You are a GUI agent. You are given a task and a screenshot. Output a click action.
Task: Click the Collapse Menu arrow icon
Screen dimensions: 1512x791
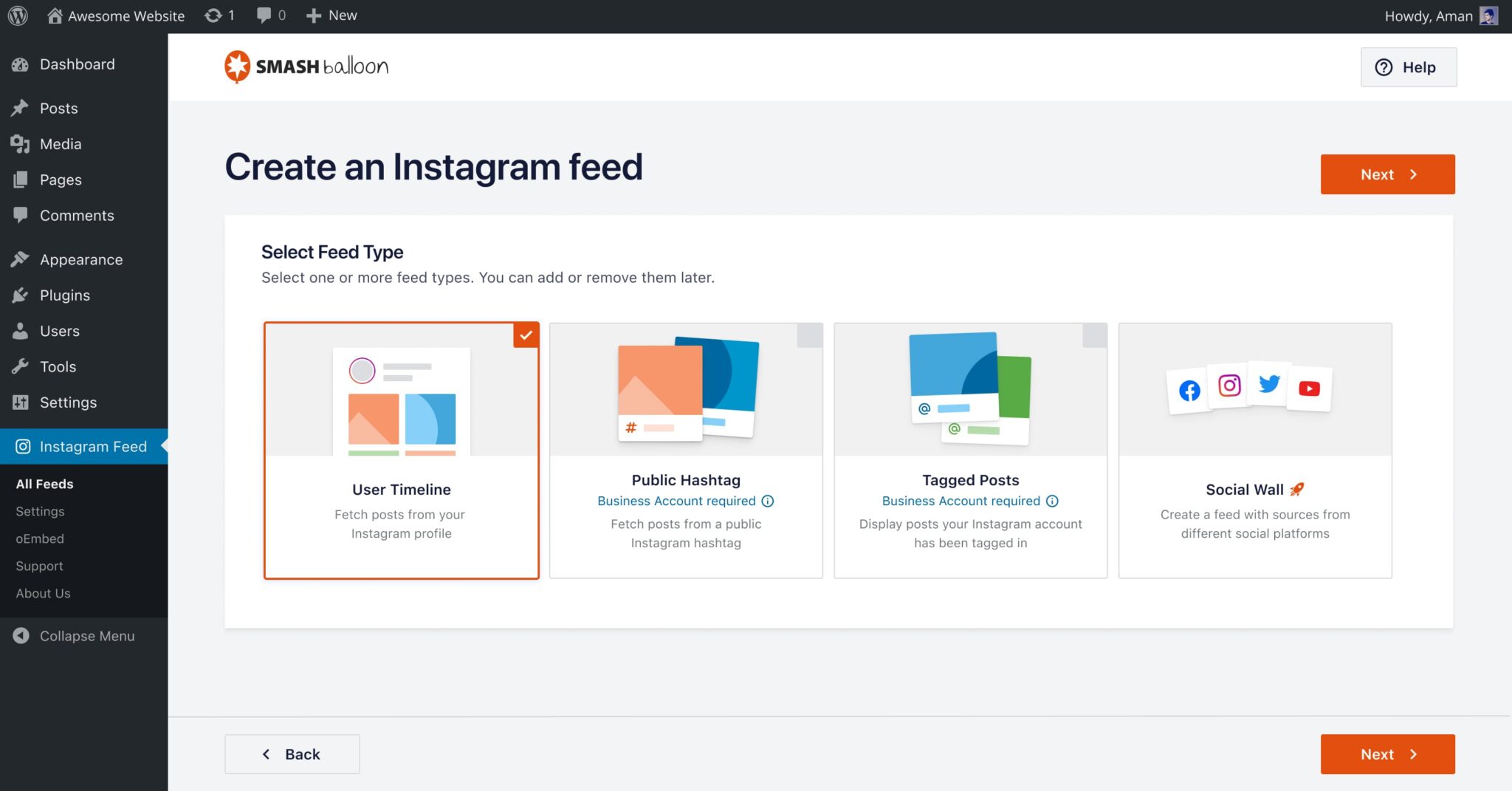[21, 636]
